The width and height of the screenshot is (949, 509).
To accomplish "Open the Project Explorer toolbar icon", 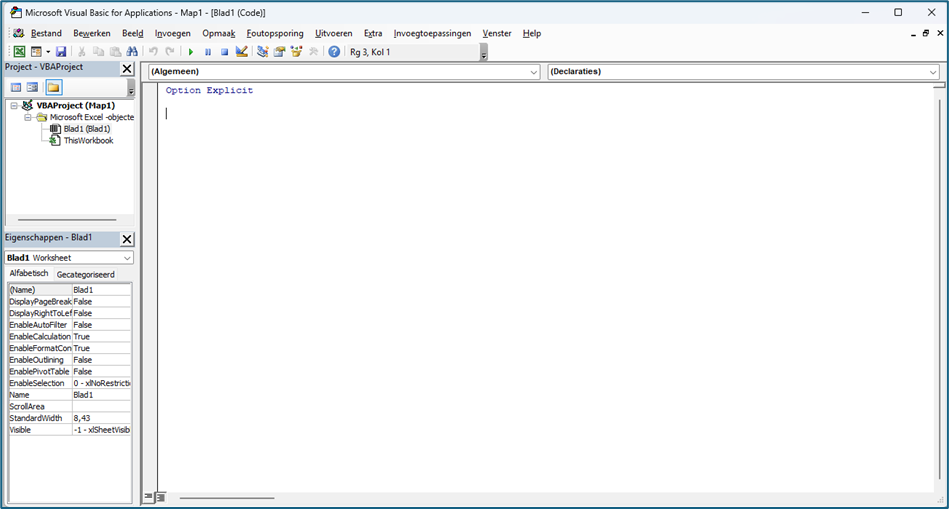I will (262, 52).
